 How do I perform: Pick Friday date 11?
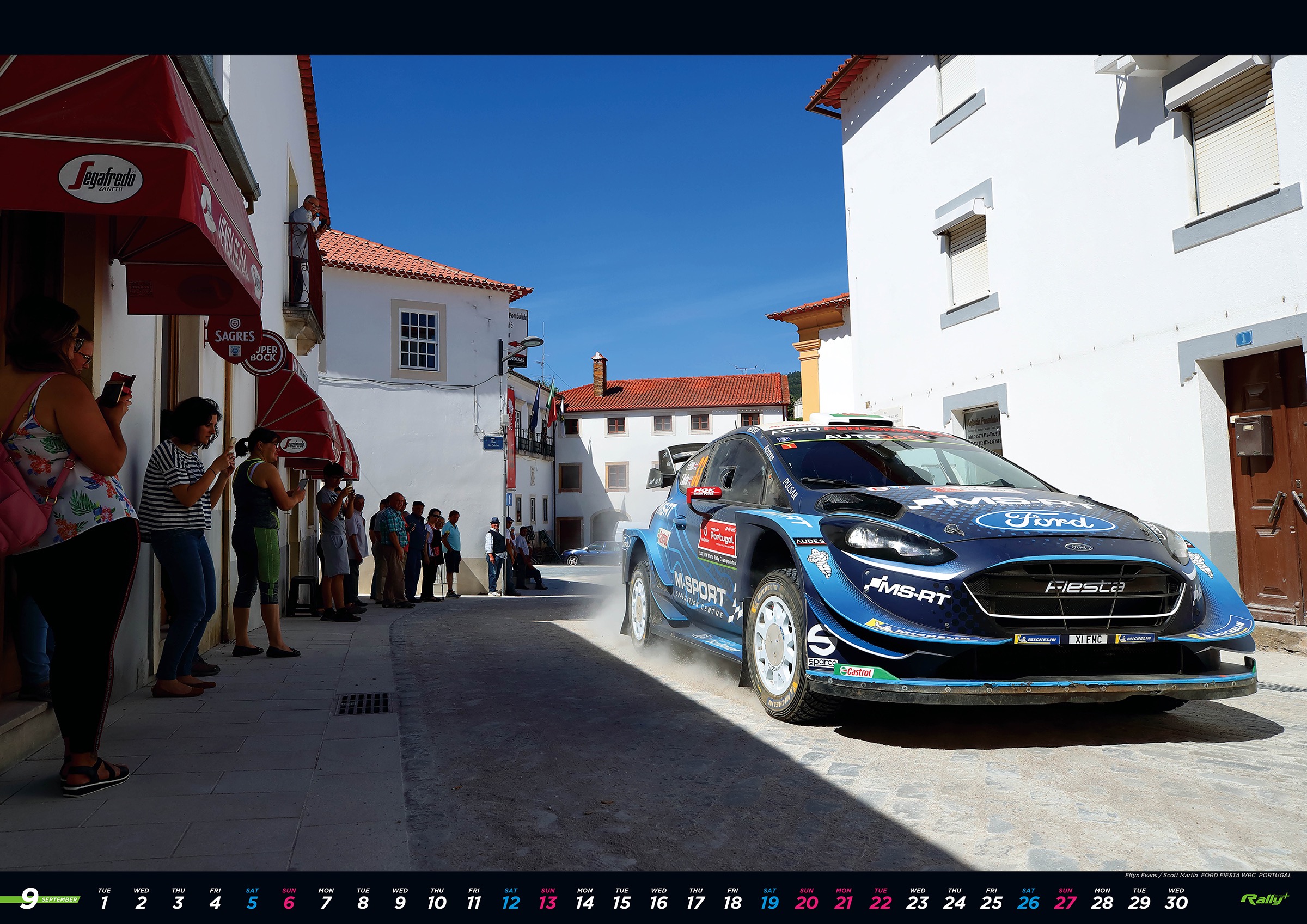[474, 902]
